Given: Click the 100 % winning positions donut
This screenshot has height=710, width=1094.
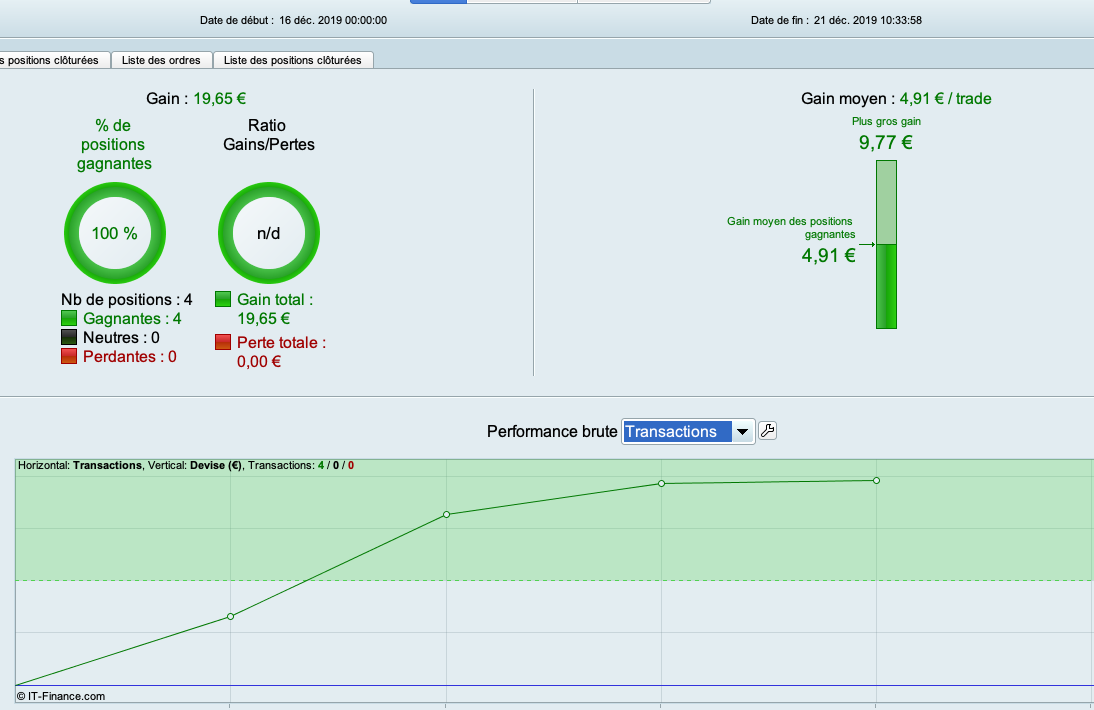Looking at the screenshot, I should [x=115, y=234].
